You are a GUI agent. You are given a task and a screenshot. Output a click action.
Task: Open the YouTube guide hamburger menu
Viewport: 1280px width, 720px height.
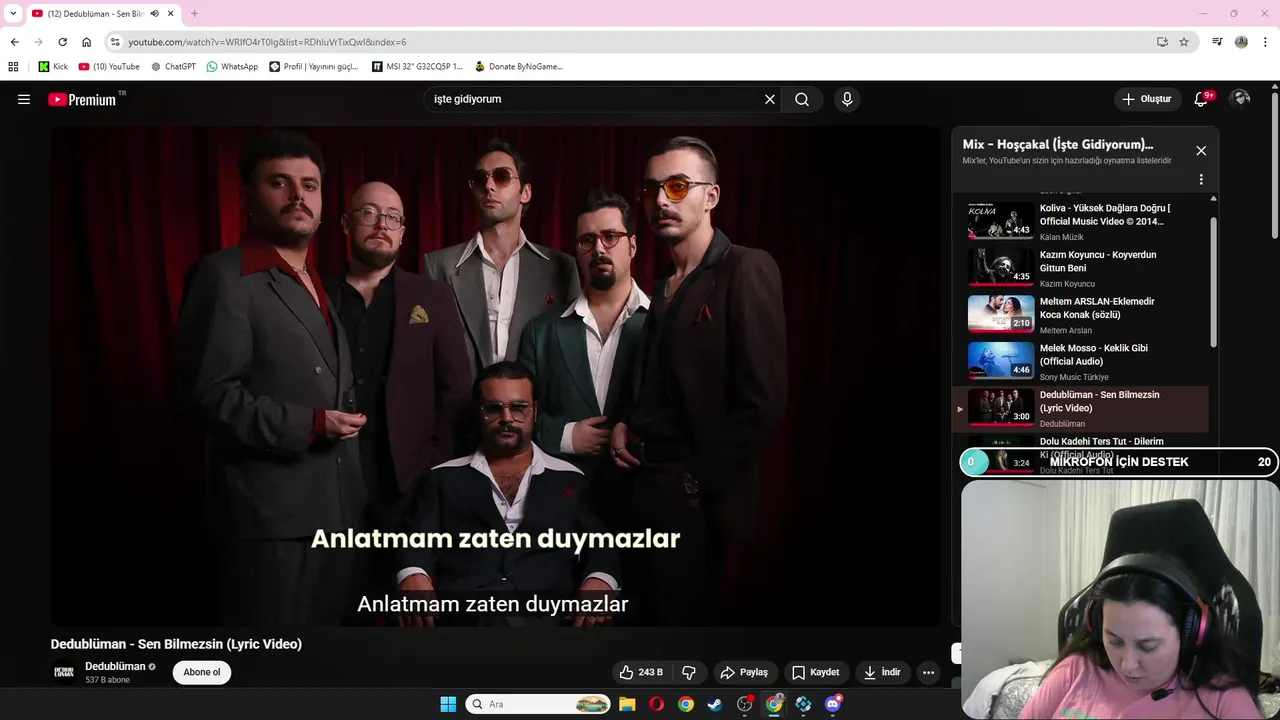tap(24, 99)
